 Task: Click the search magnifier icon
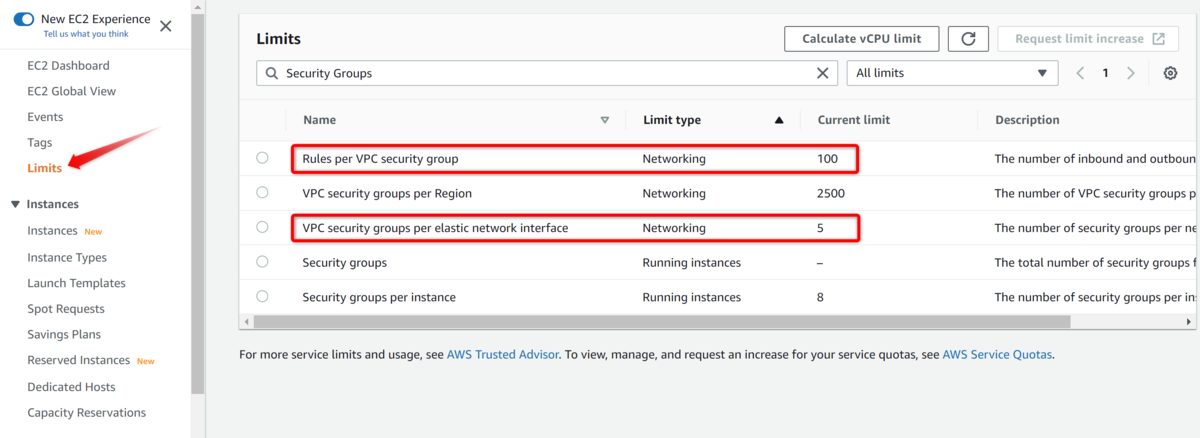(x=271, y=73)
